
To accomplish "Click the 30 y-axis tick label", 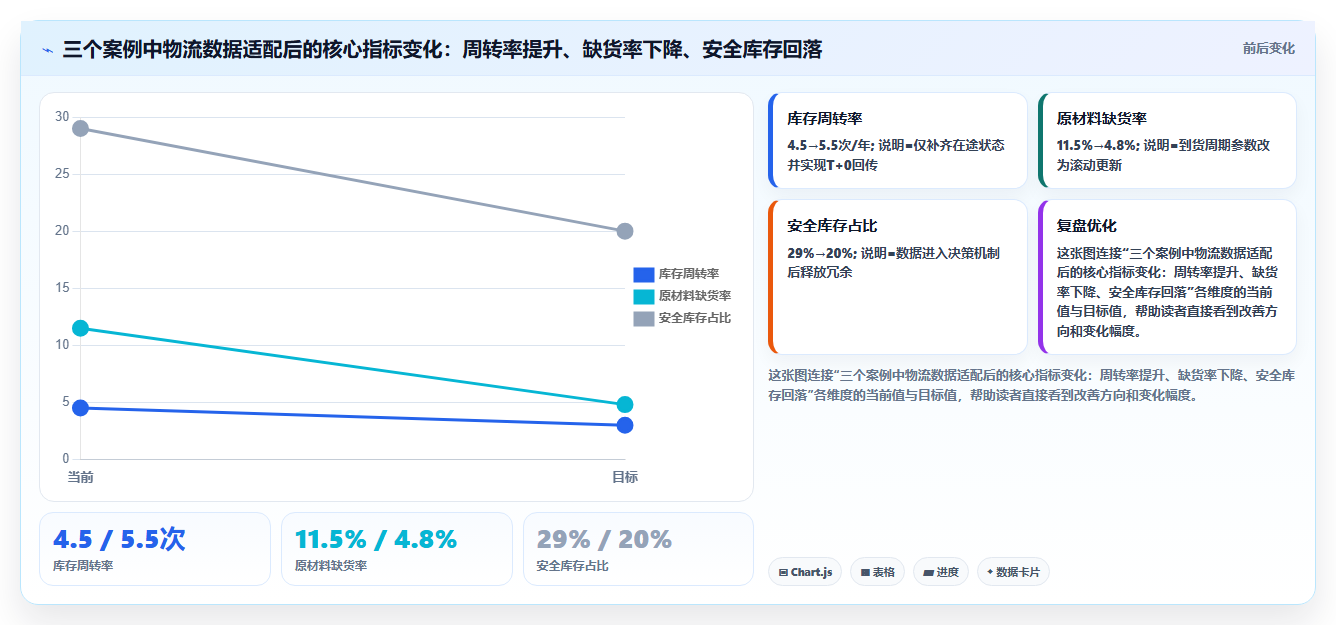I will tap(62, 117).
